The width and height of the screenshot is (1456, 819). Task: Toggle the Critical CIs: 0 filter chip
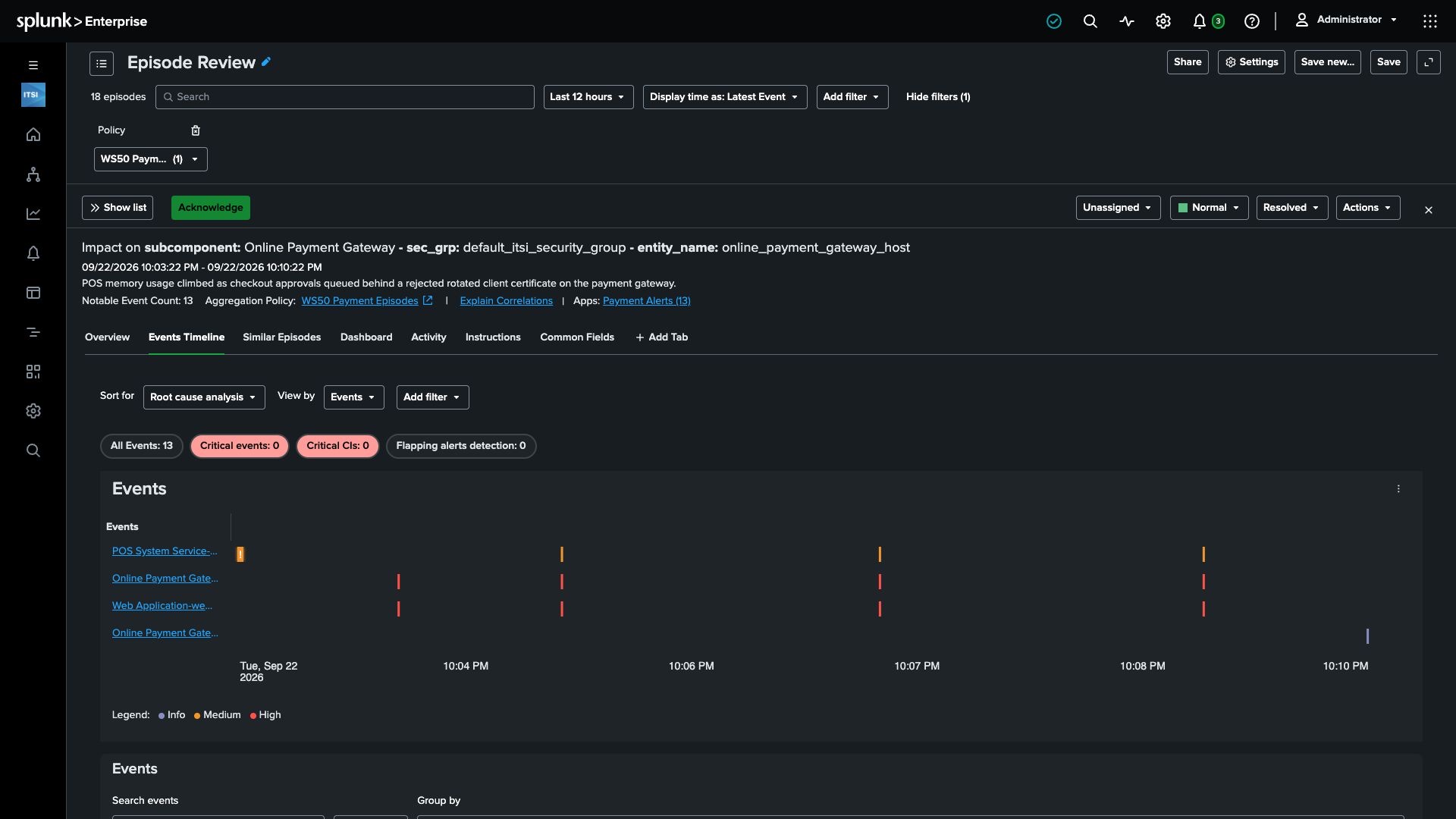click(x=337, y=446)
